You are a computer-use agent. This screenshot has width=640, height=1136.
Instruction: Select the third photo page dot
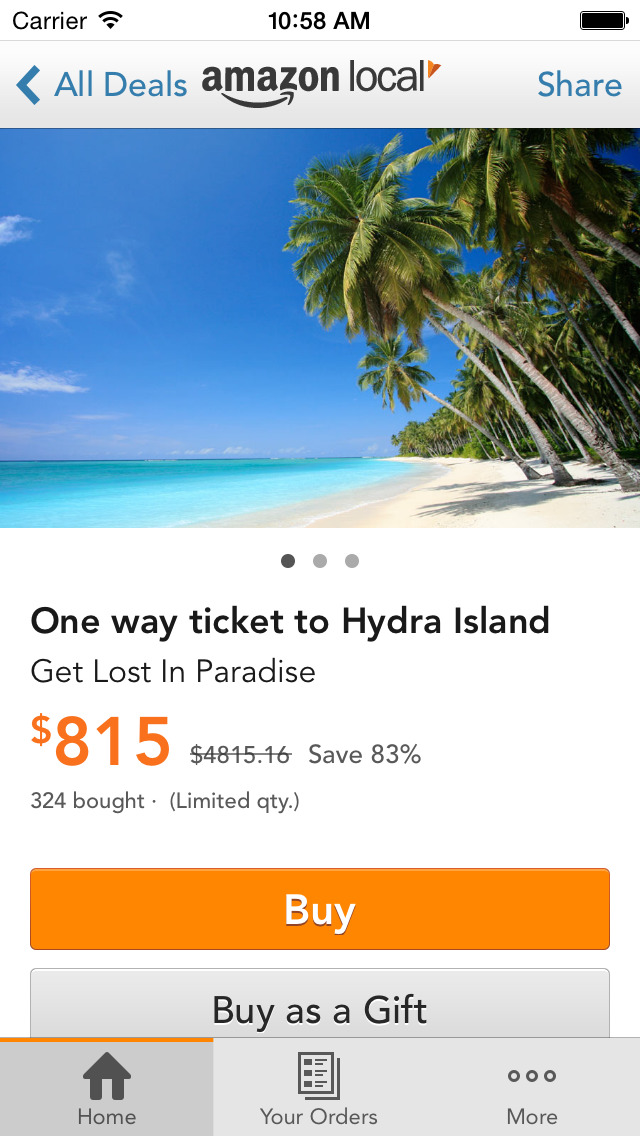click(x=352, y=561)
